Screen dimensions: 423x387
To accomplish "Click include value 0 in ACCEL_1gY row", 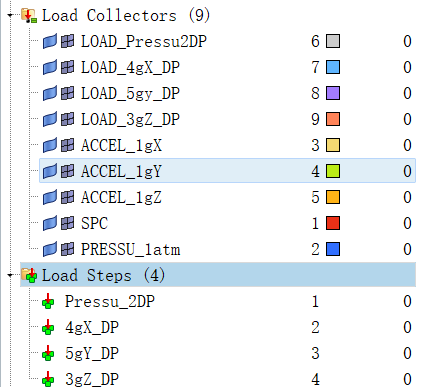I will pyautogui.click(x=407, y=171).
